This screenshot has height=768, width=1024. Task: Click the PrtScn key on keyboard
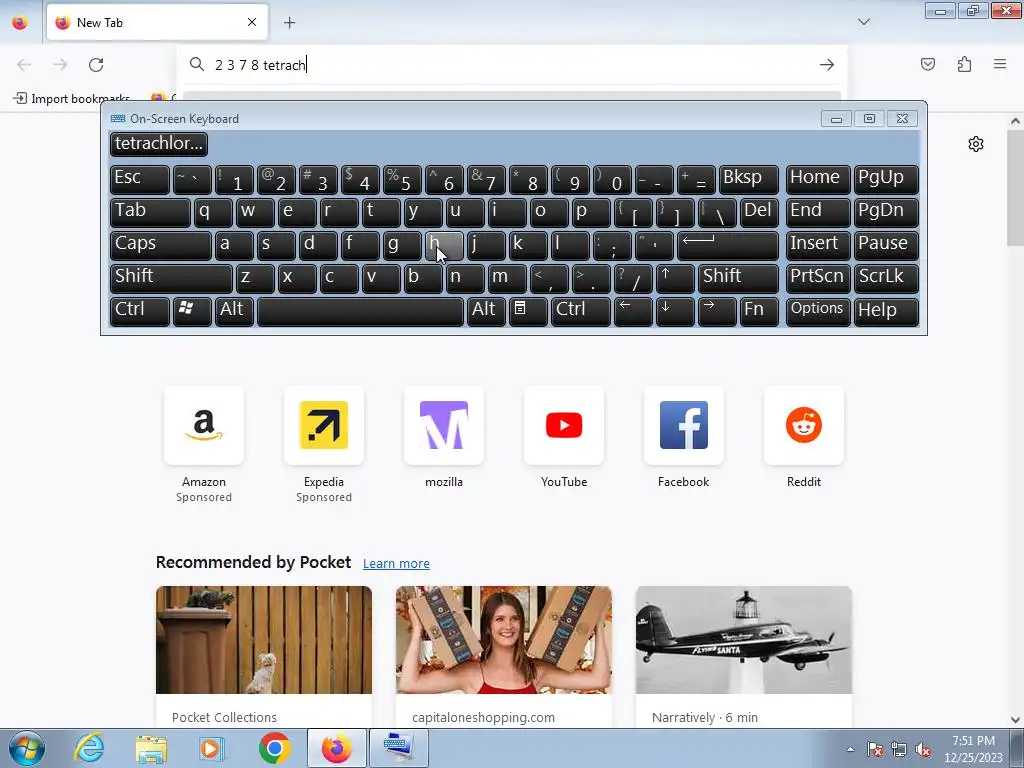coord(817,278)
